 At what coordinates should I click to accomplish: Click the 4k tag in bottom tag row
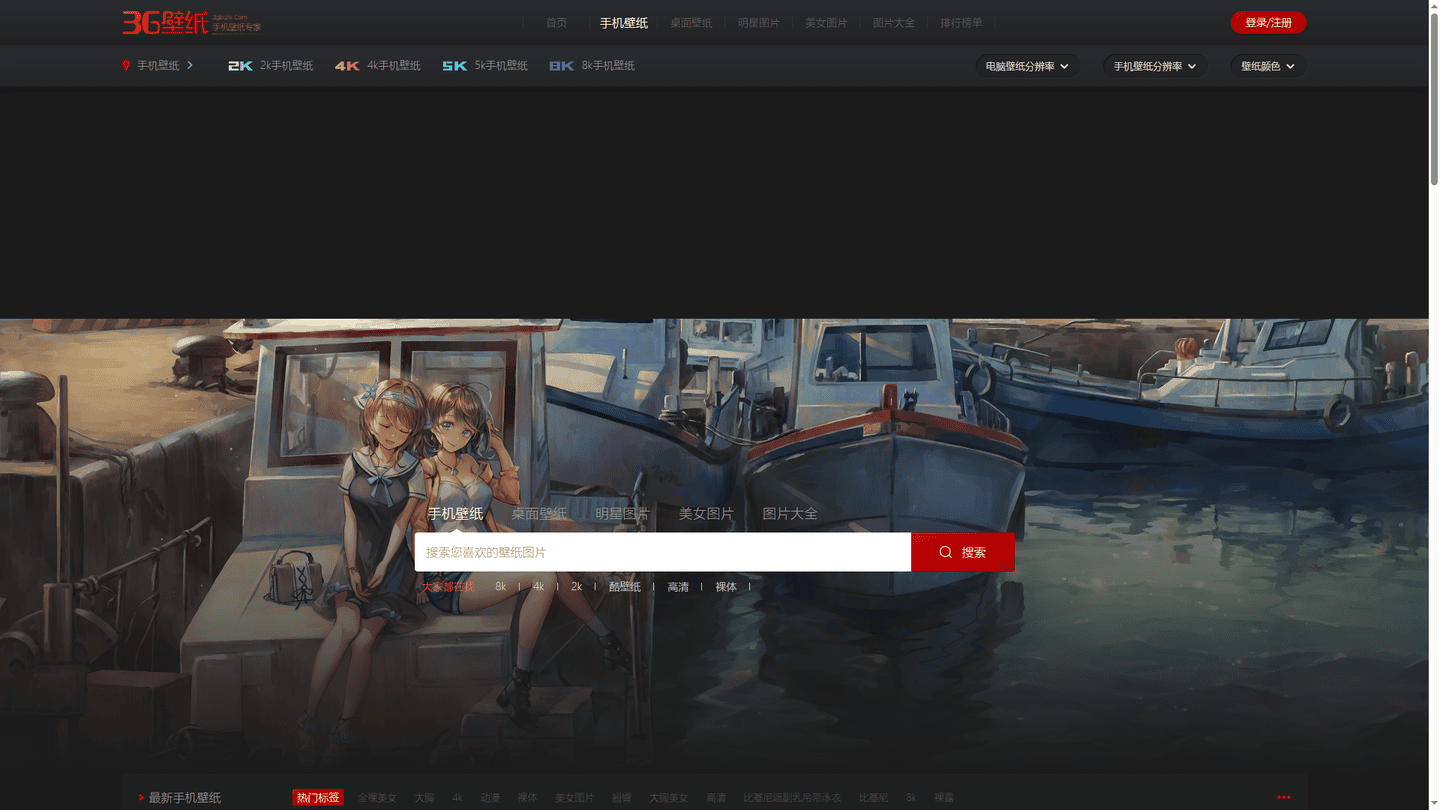pos(457,798)
